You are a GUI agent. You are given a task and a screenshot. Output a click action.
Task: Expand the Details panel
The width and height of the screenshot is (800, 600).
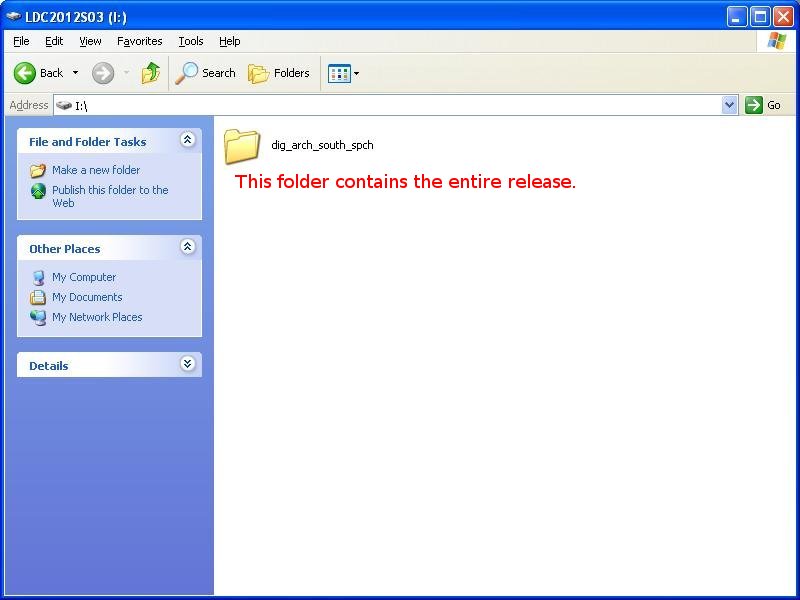[x=187, y=364]
